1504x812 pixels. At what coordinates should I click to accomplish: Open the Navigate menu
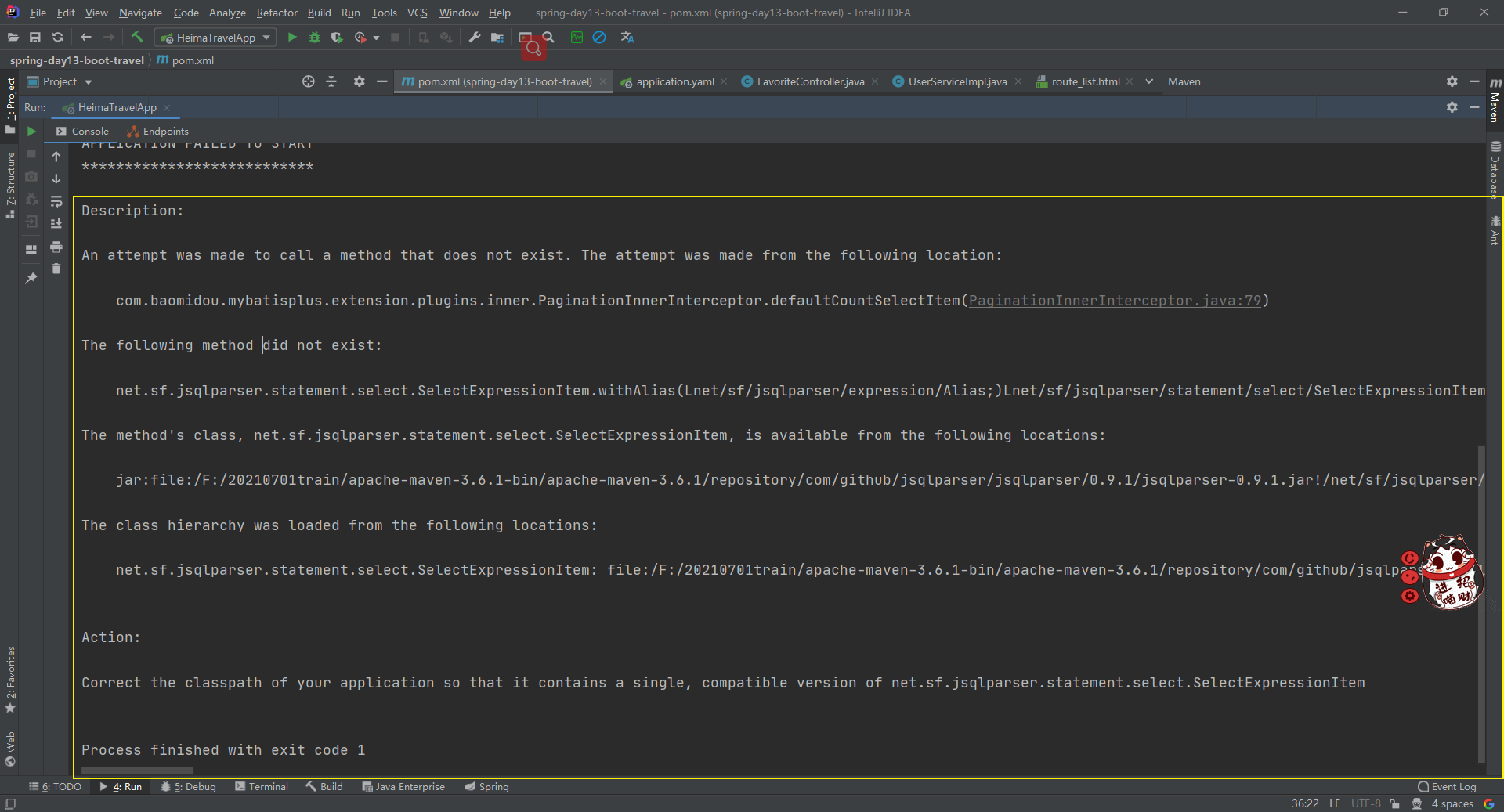[x=139, y=13]
